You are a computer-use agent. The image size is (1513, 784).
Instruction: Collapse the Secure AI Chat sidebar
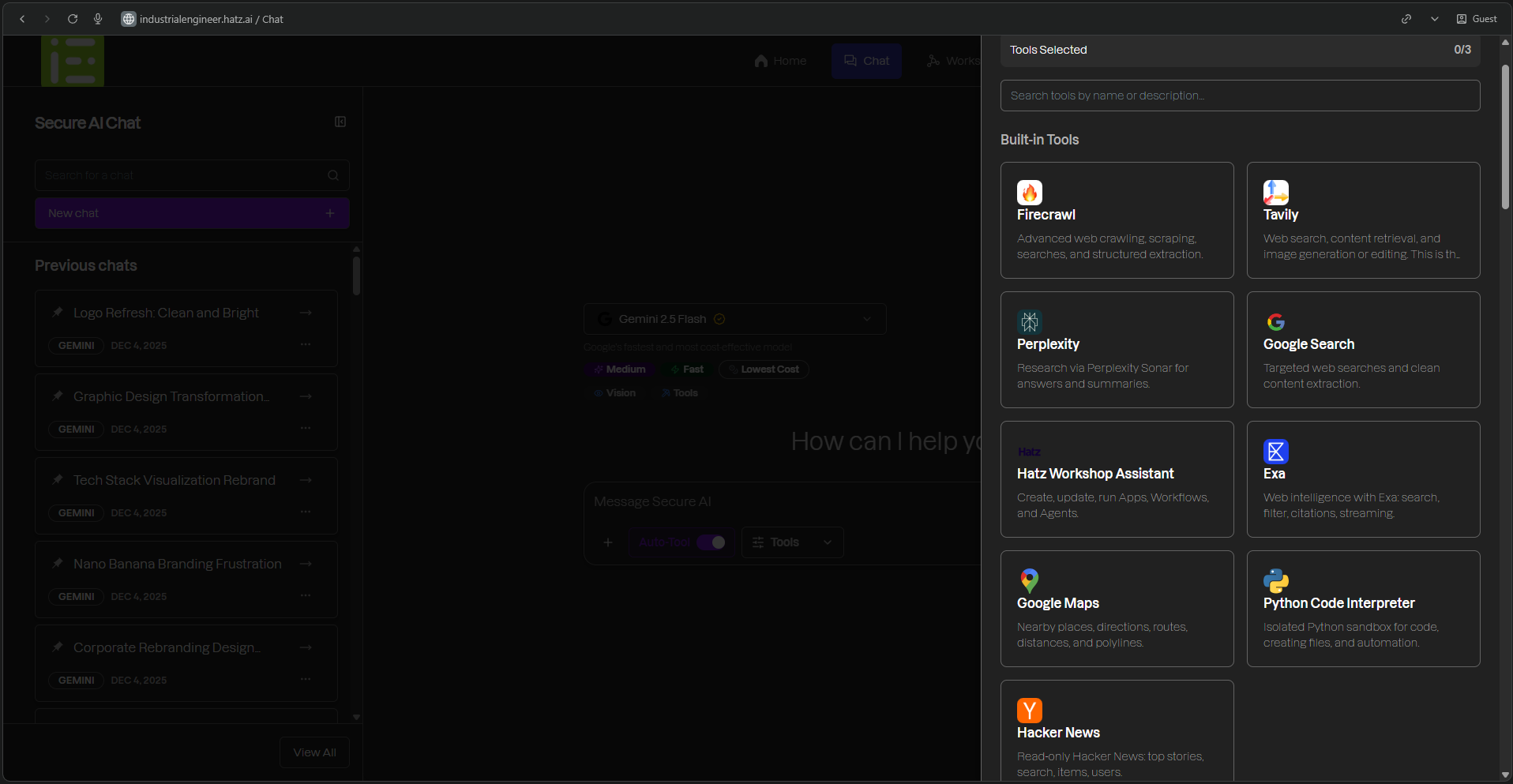[340, 122]
